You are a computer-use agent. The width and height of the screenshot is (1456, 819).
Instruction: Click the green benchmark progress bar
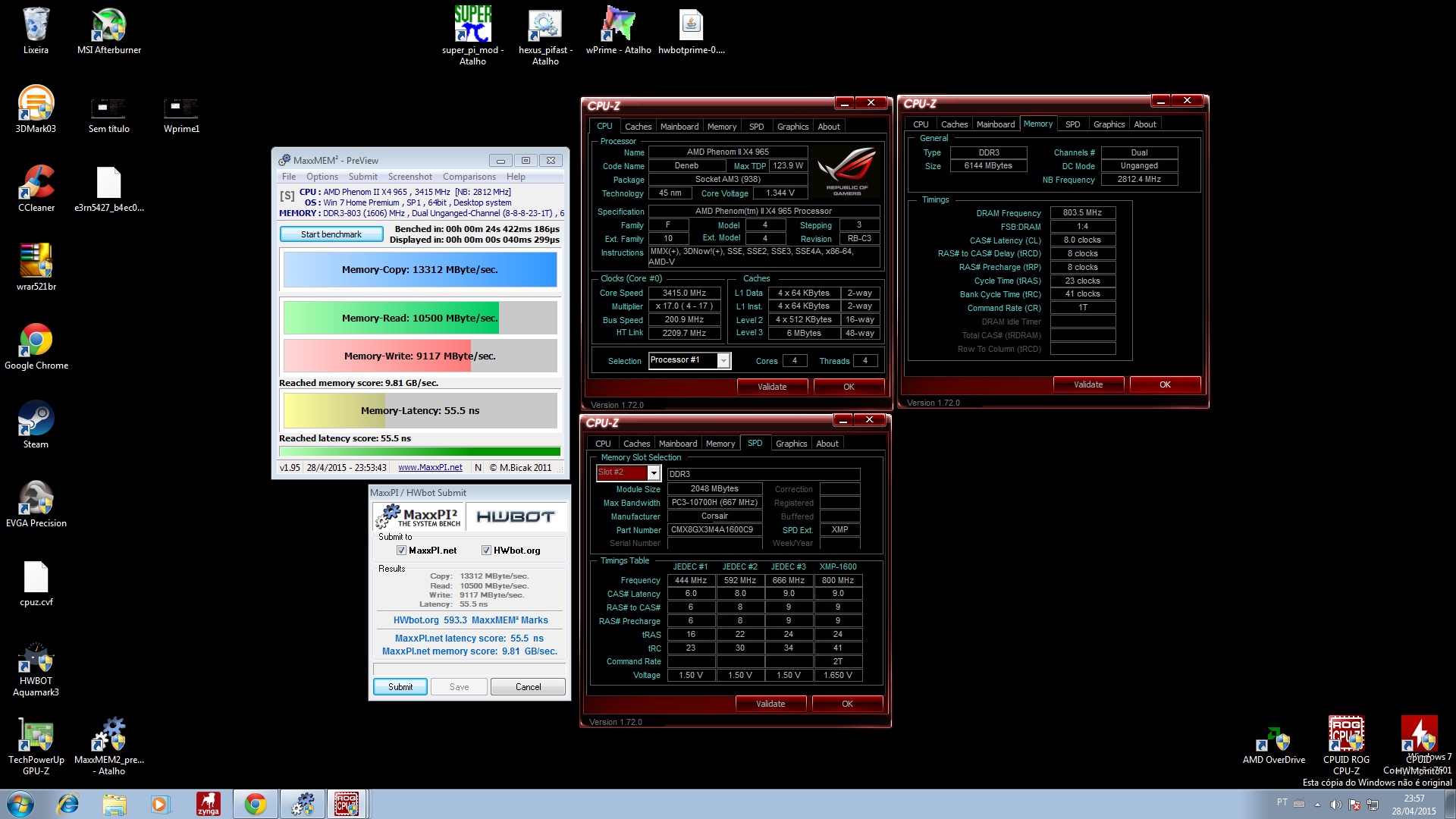(x=420, y=451)
